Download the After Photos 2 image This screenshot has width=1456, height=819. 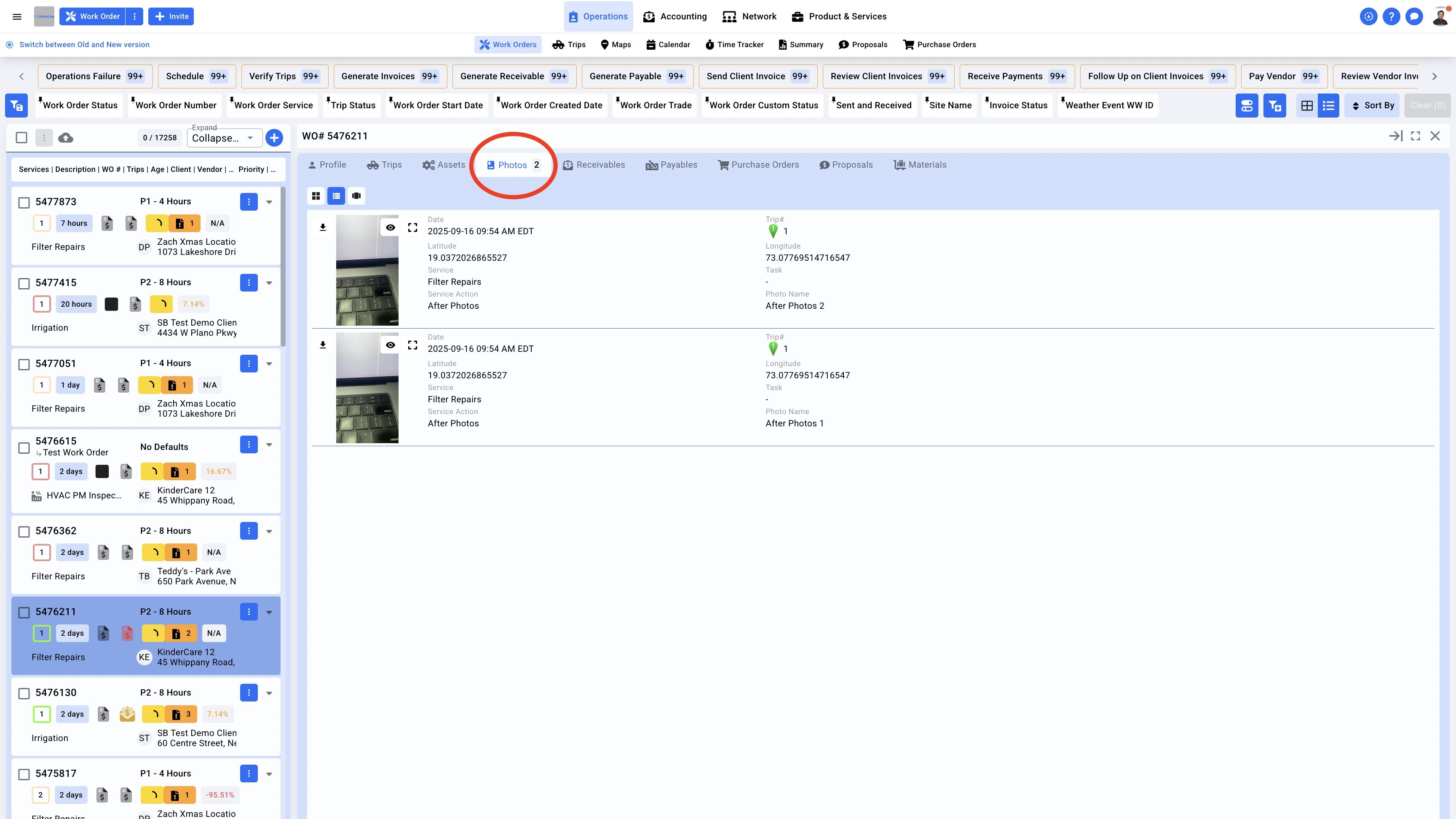(323, 227)
